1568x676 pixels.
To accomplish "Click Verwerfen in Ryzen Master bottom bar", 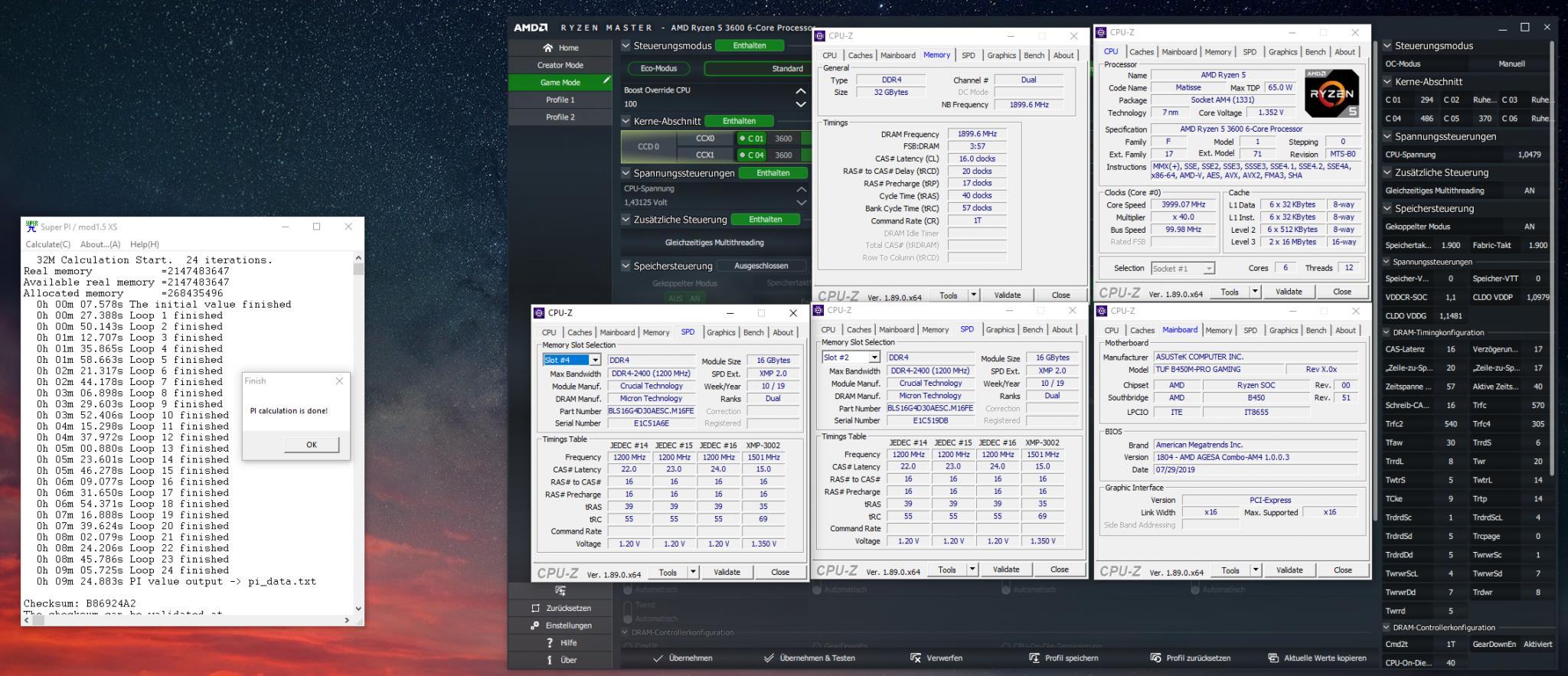I will coord(936,658).
